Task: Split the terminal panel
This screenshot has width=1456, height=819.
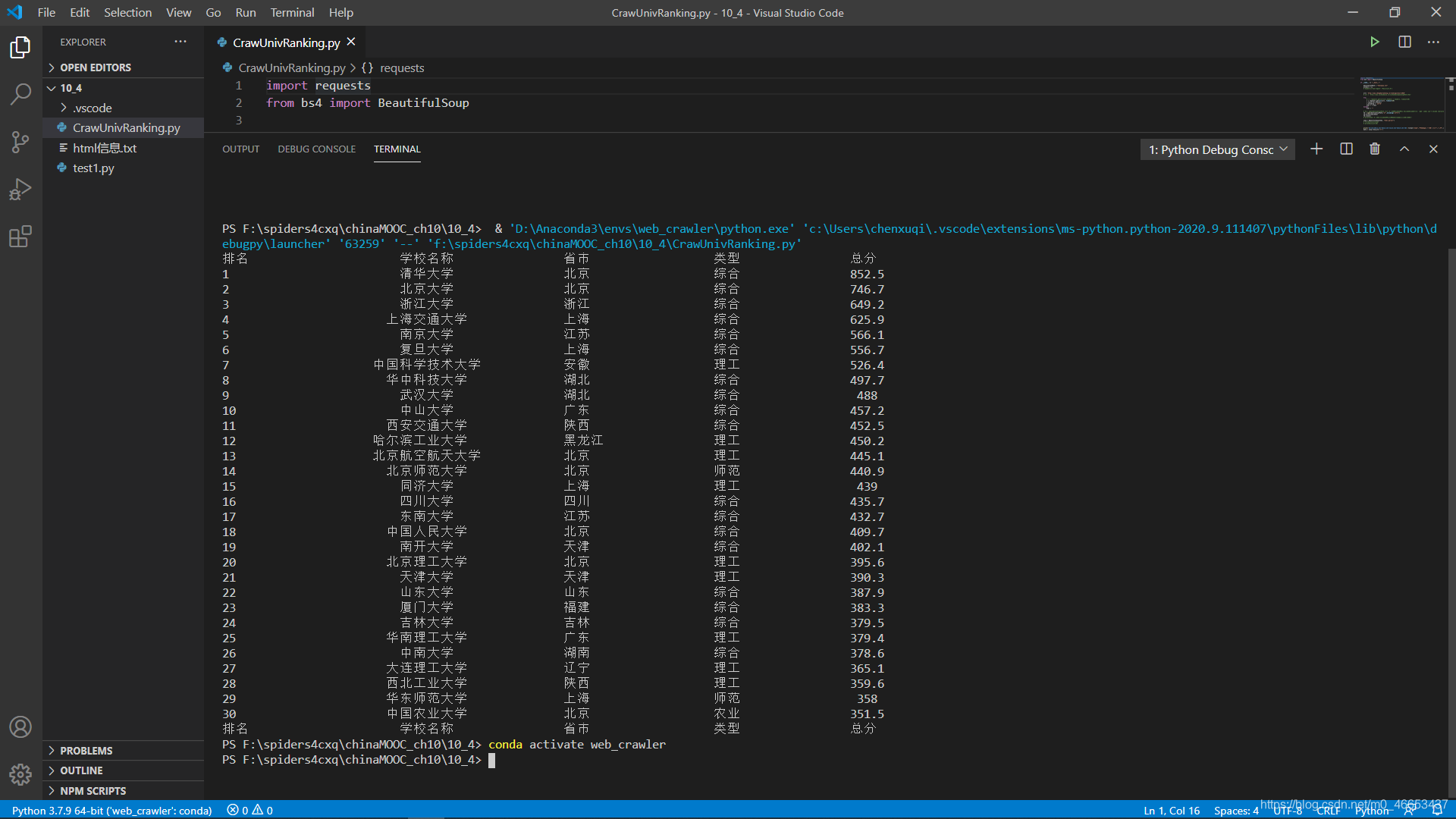Action: (1346, 149)
